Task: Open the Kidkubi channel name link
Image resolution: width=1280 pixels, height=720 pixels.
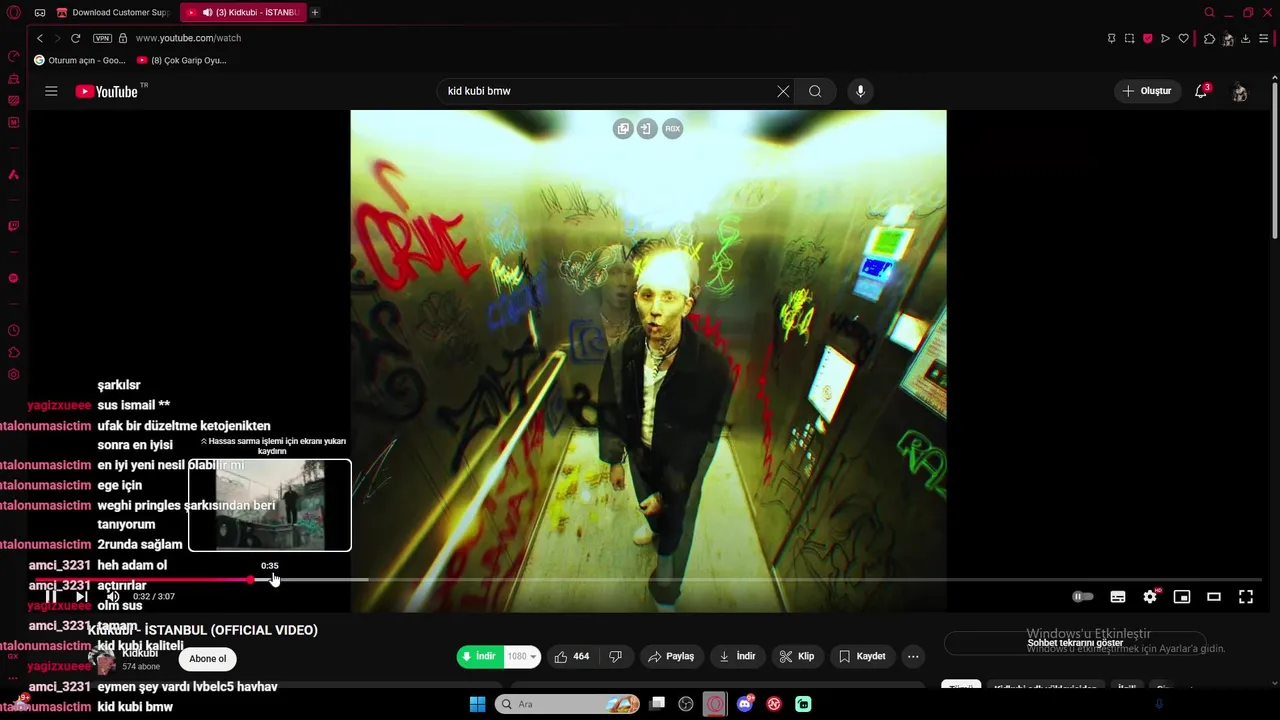Action: pyautogui.click(x=140, y=653)
